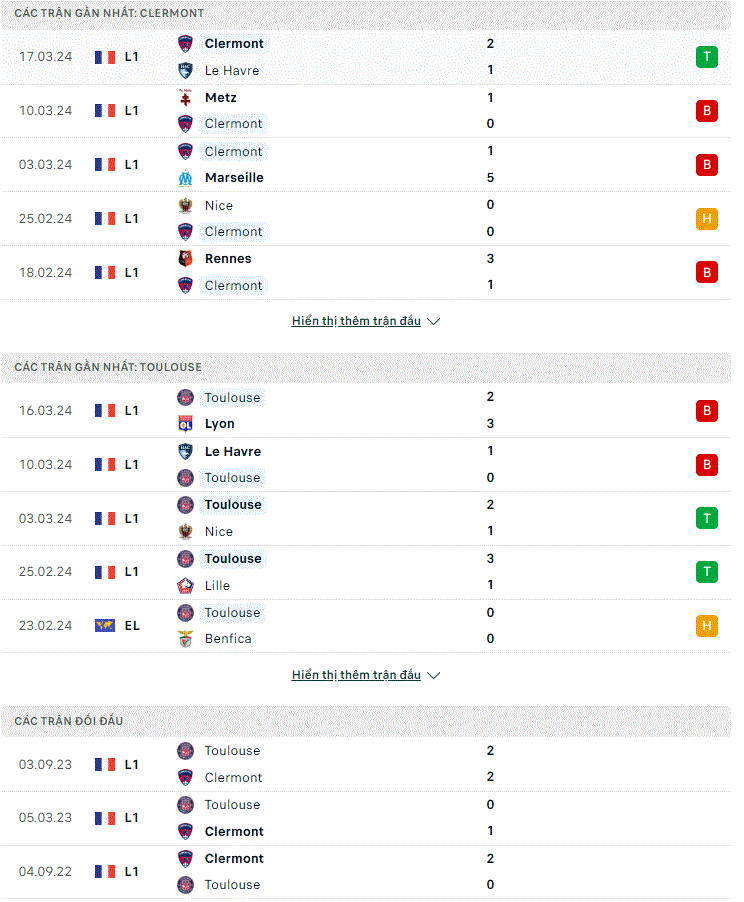
Task: Expand more Clermont matches chevron
Action: tap(434, 322)
